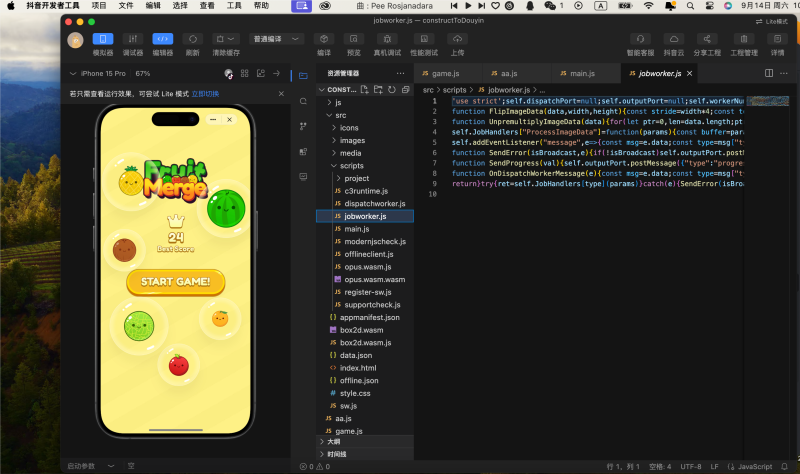This screenshot has width=800, height=474.
Task: Click the more actions ellipsis in 资源管理器
Action: pyautogui.click(x=401, y=73)
